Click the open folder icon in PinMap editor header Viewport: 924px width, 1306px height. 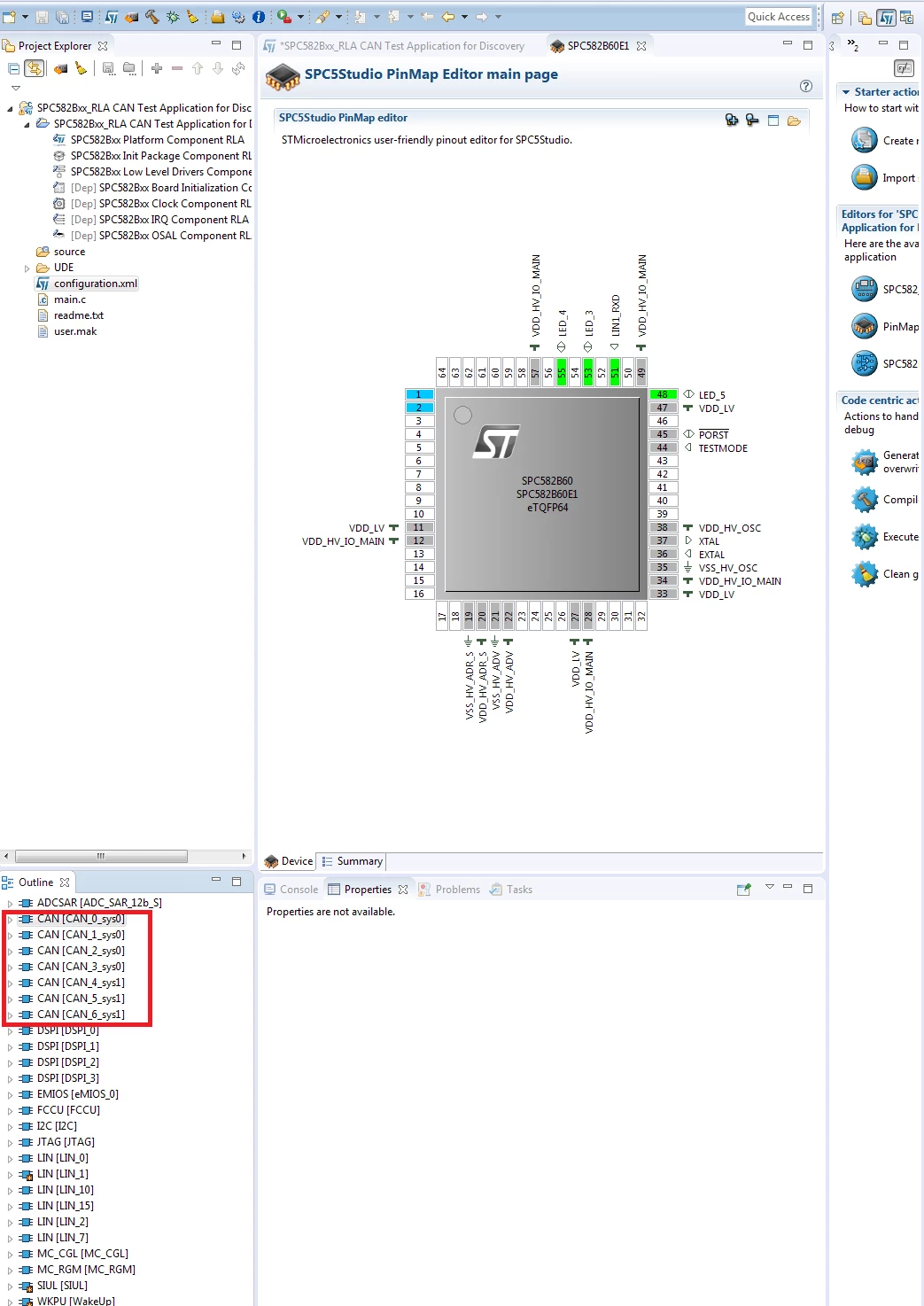click(x=794, y=120)
